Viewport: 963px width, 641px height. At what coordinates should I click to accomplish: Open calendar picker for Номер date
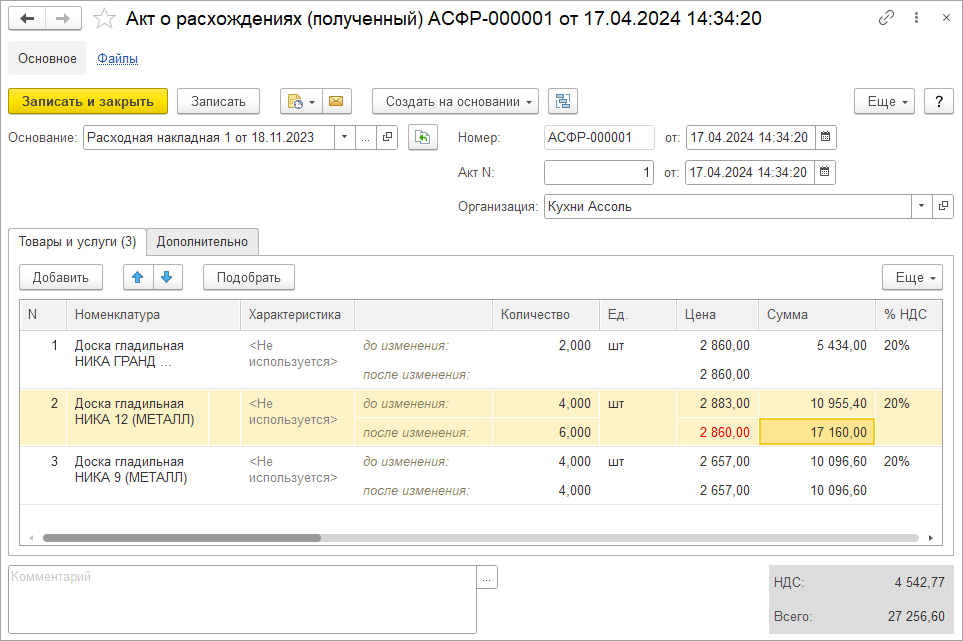[825, 138]
